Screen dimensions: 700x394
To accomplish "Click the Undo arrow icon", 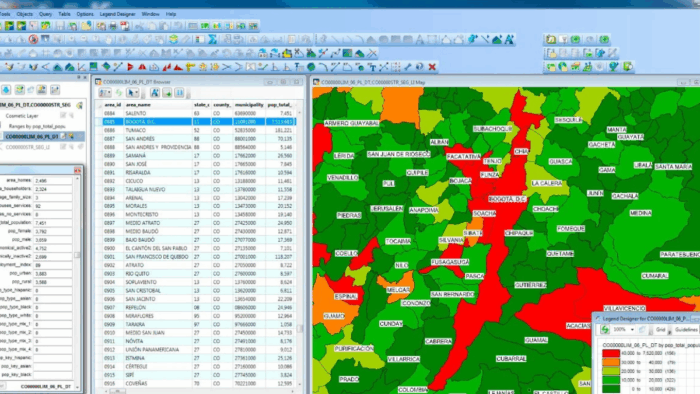I will click(x=178, y=26).
